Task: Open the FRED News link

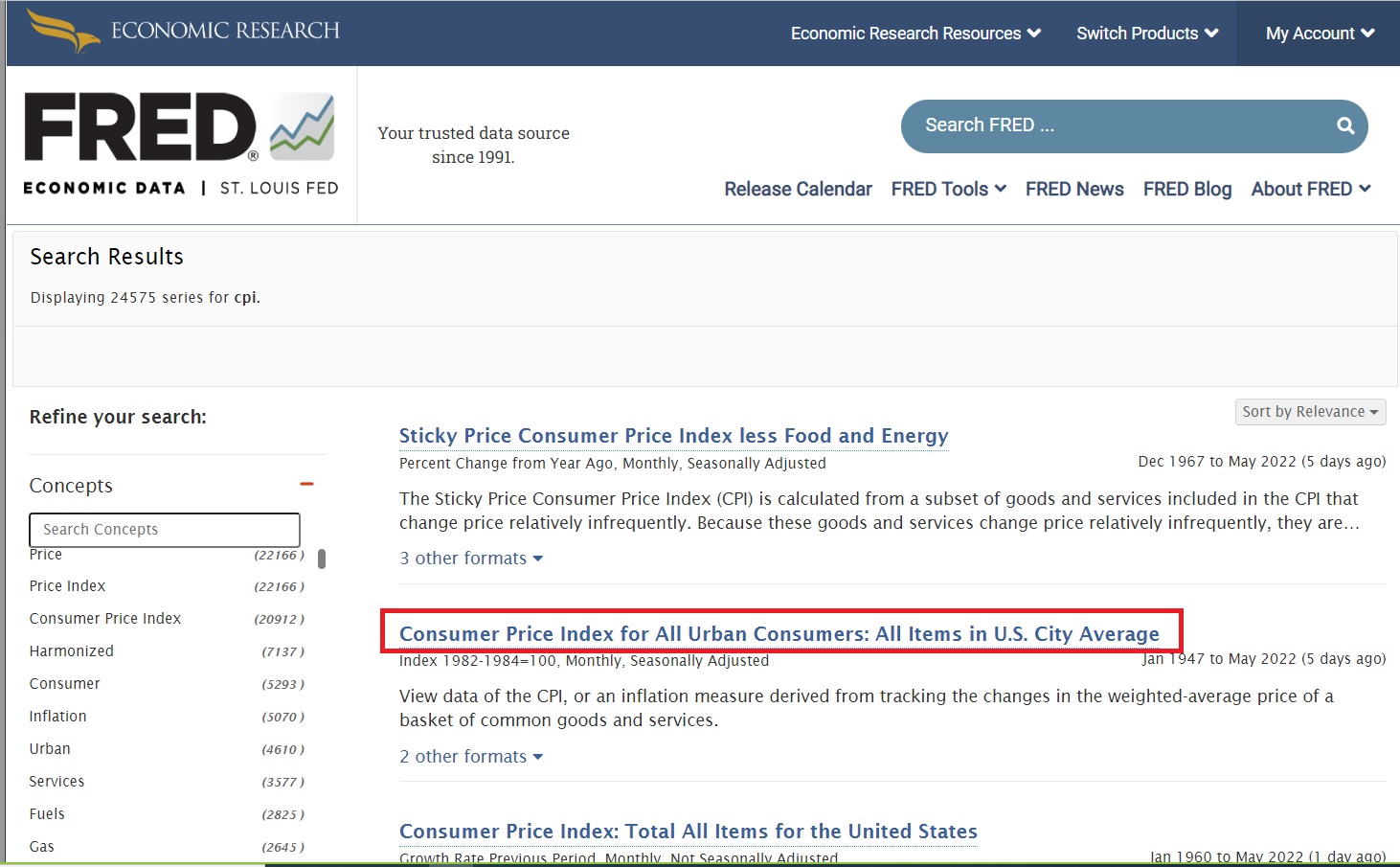Action: tap(1073, 190)
